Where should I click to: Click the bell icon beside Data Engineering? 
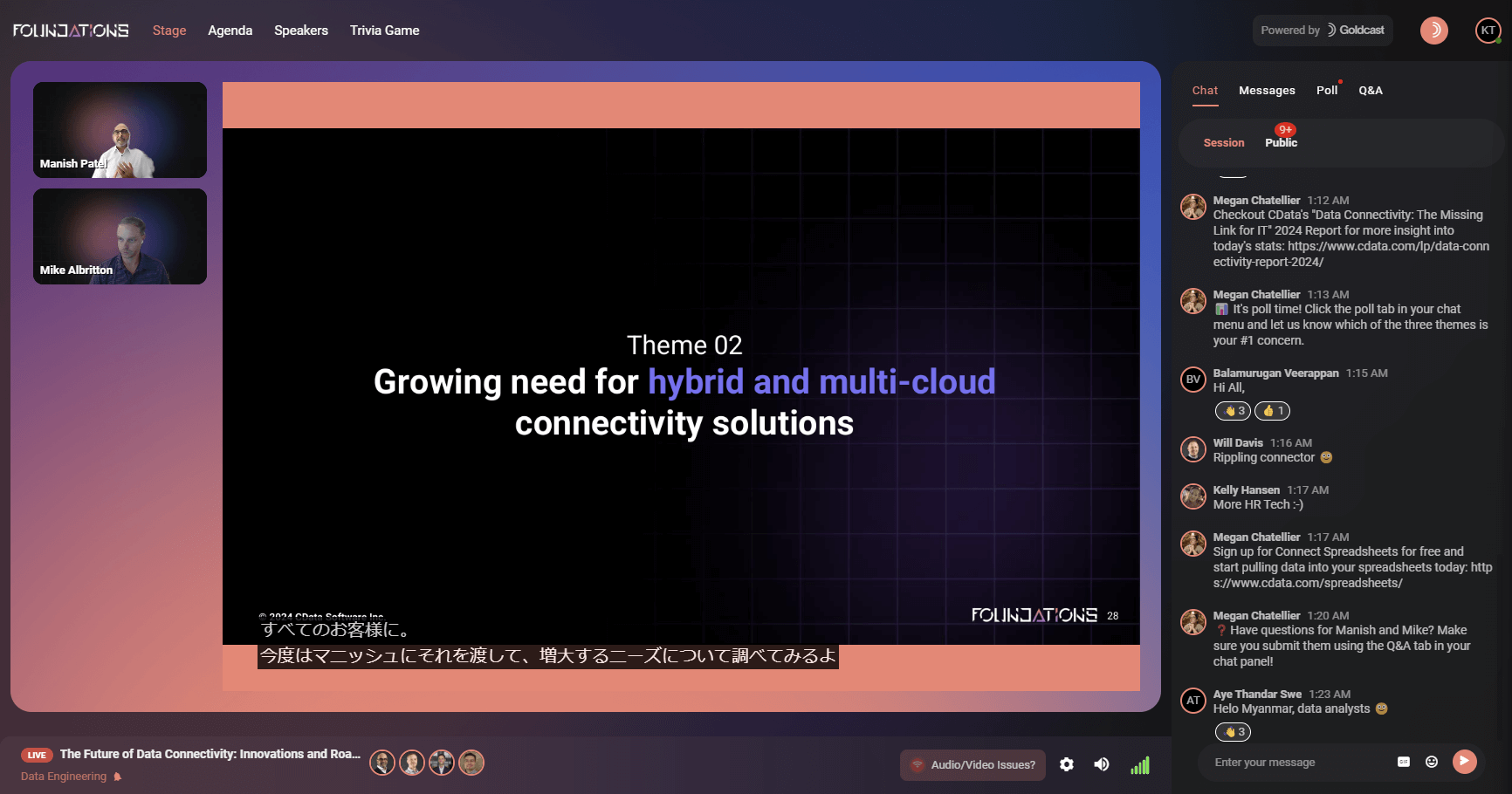[118, 777]
